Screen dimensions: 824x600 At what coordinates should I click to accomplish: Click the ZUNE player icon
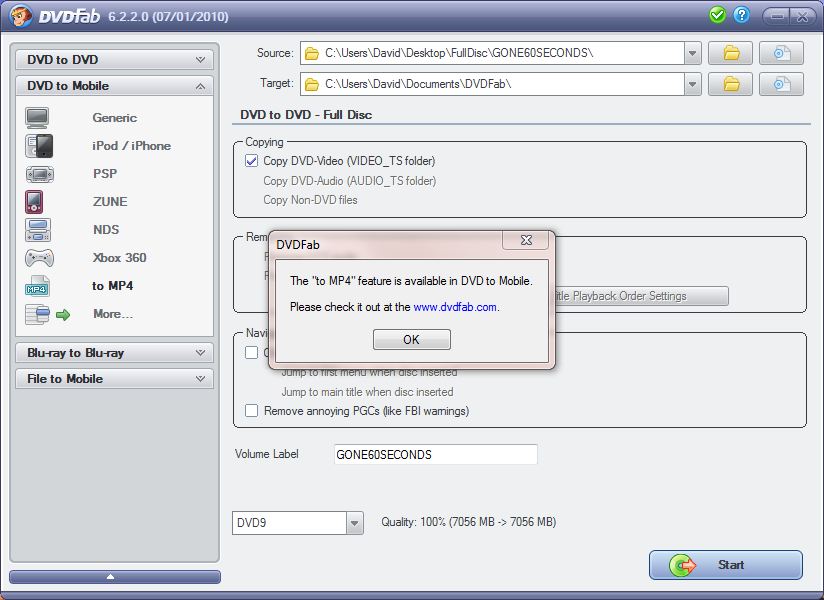pyautogui.click(x=34, y=202)
